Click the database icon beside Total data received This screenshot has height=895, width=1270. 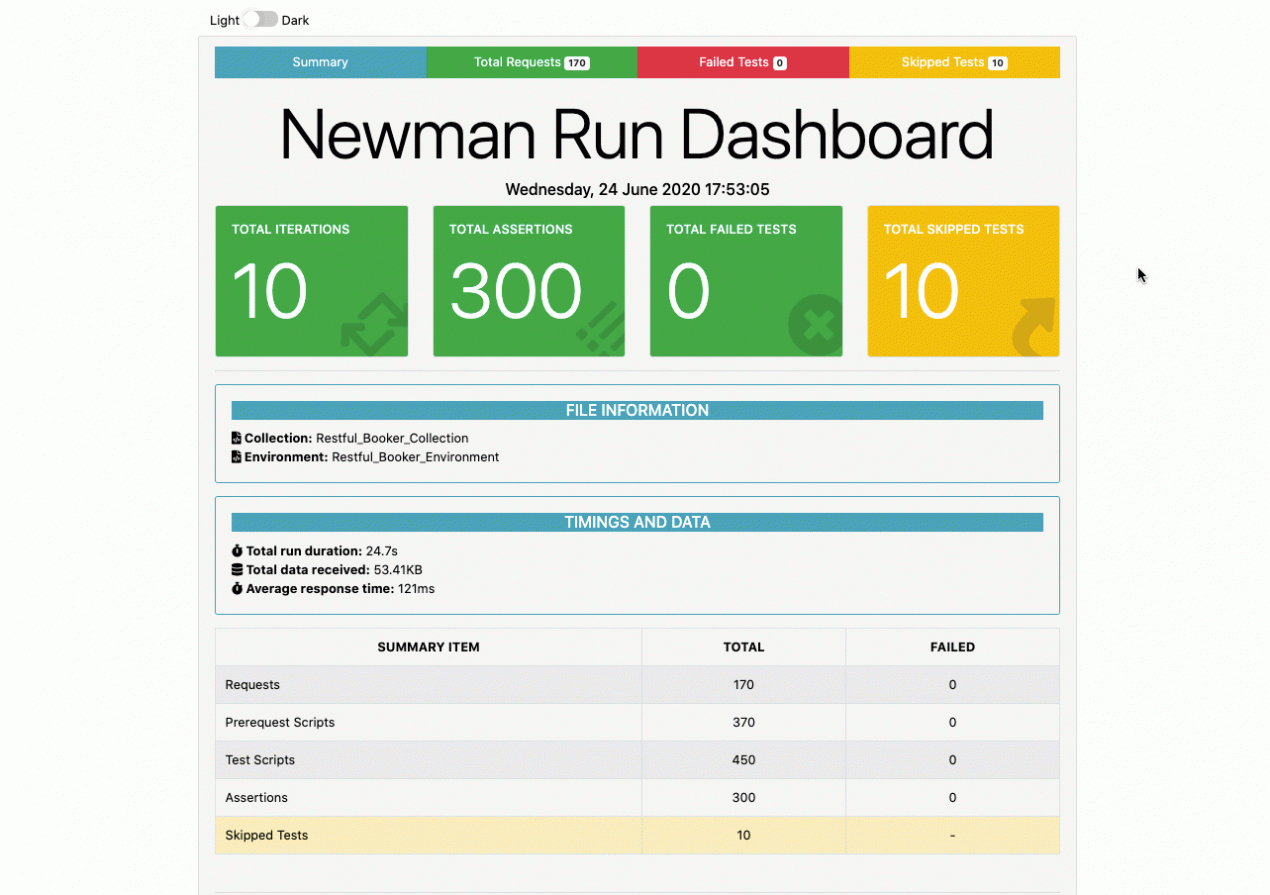(237, 570)
